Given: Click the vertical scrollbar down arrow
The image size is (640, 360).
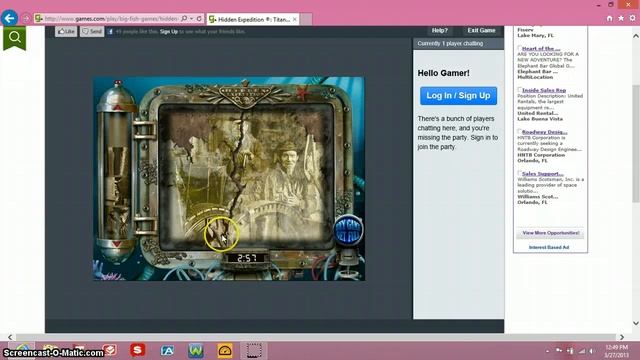Looking at the screenshot, I should [636, 323].
